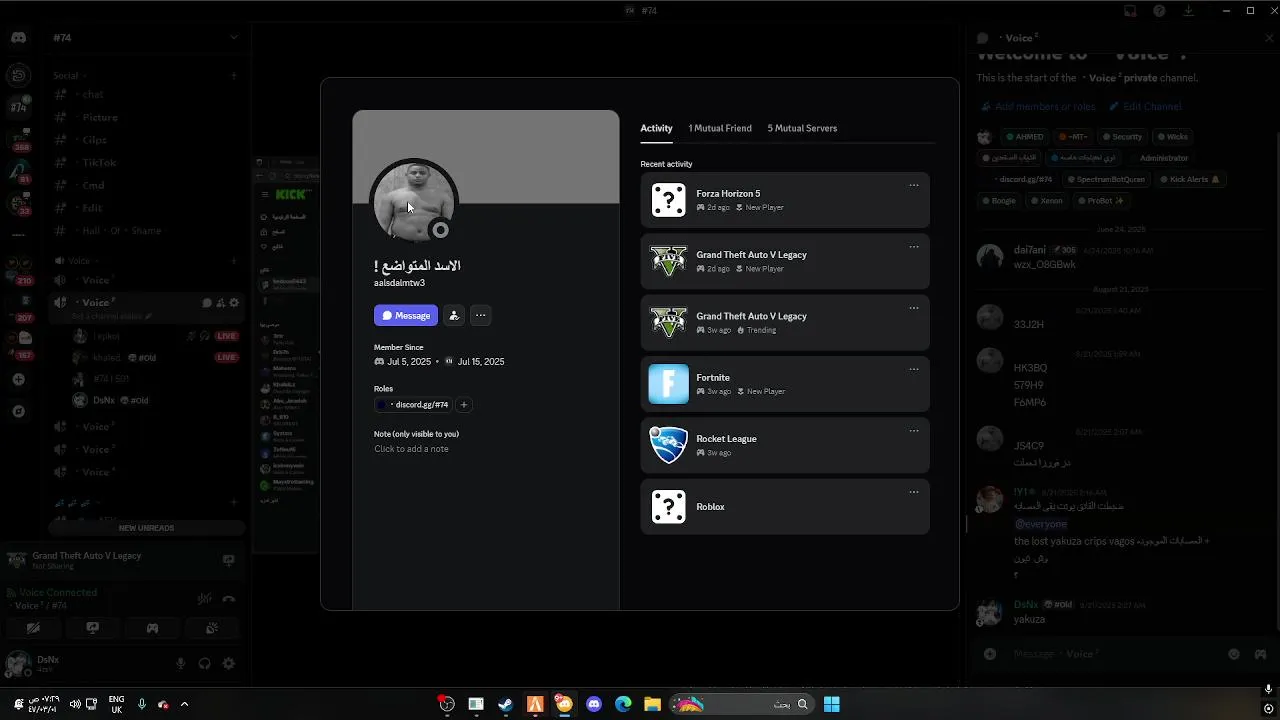Click the add role plus button
Viewport: 1280px width, 720px height.
(463, 405)
